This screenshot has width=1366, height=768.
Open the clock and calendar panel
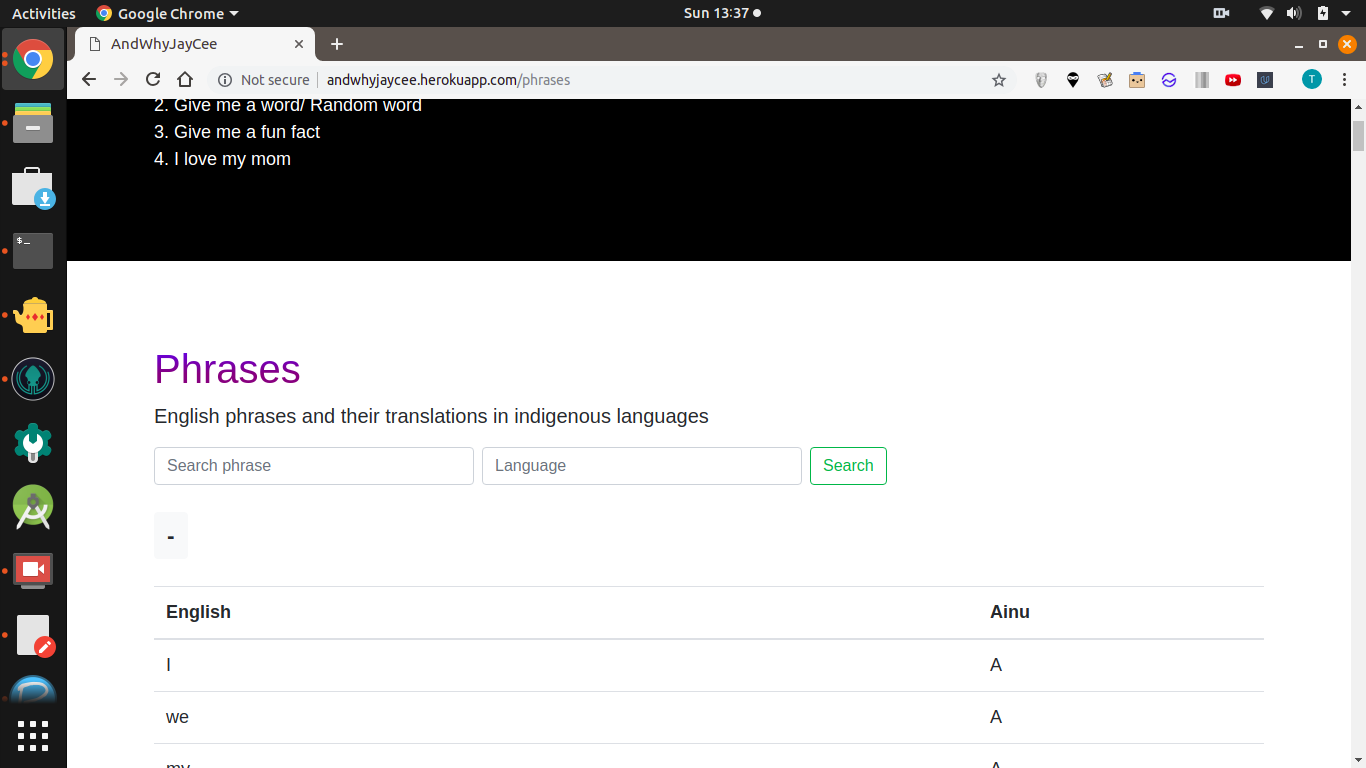[721, 13]
